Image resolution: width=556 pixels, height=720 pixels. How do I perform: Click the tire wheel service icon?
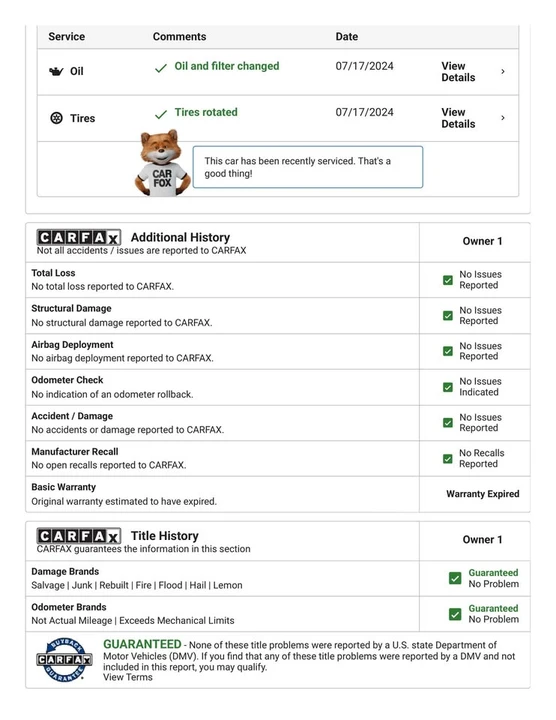click(x=56, y=118)
